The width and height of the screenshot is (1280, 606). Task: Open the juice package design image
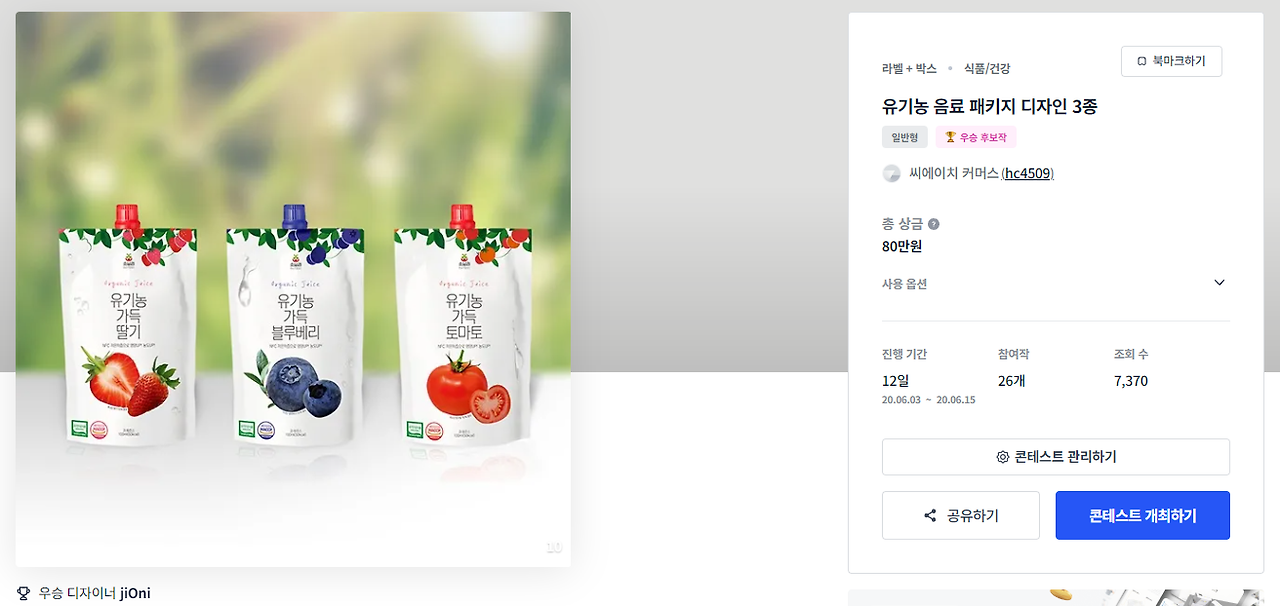coord(293,290)
